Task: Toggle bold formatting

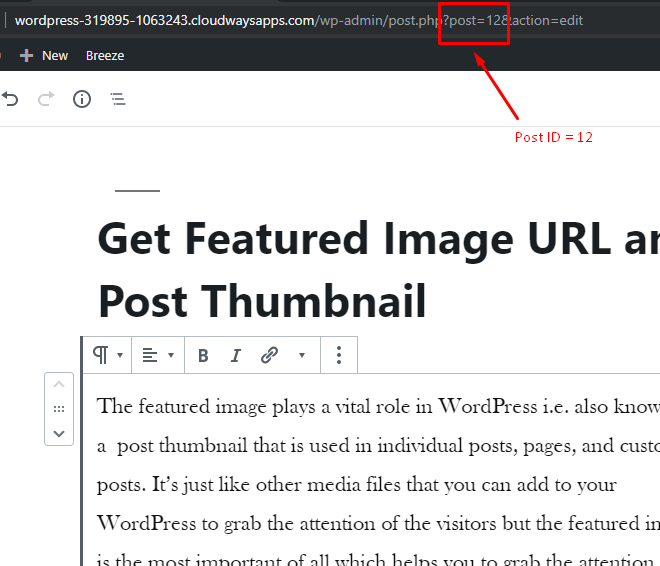Action: 203,356
